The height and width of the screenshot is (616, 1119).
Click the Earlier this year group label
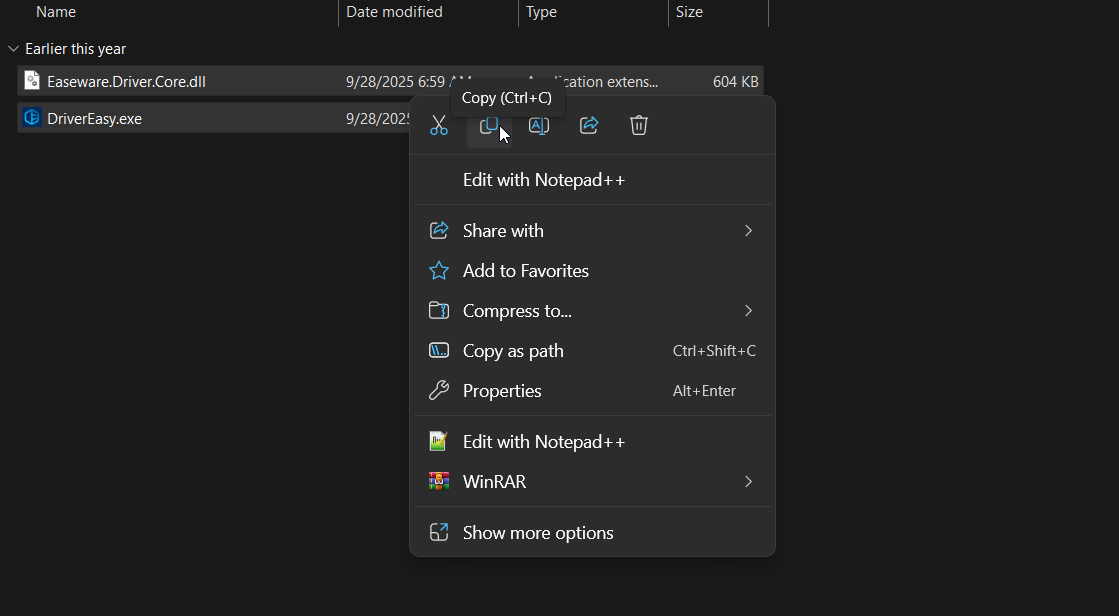point(76,49)
